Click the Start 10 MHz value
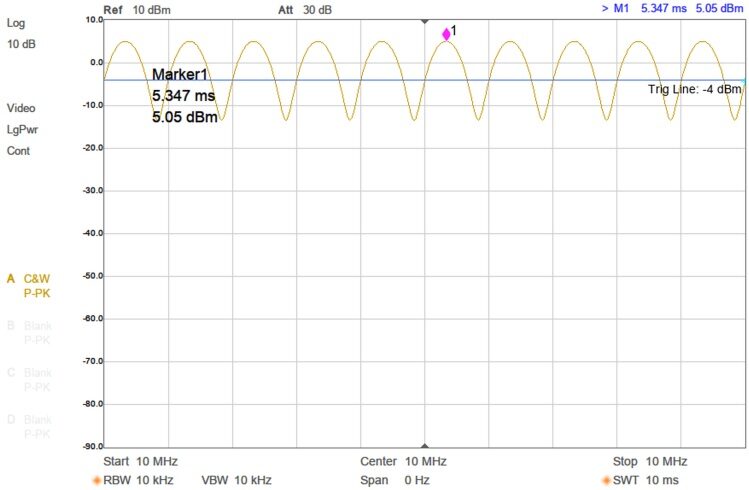749x490 pixels. coord(140,461)
